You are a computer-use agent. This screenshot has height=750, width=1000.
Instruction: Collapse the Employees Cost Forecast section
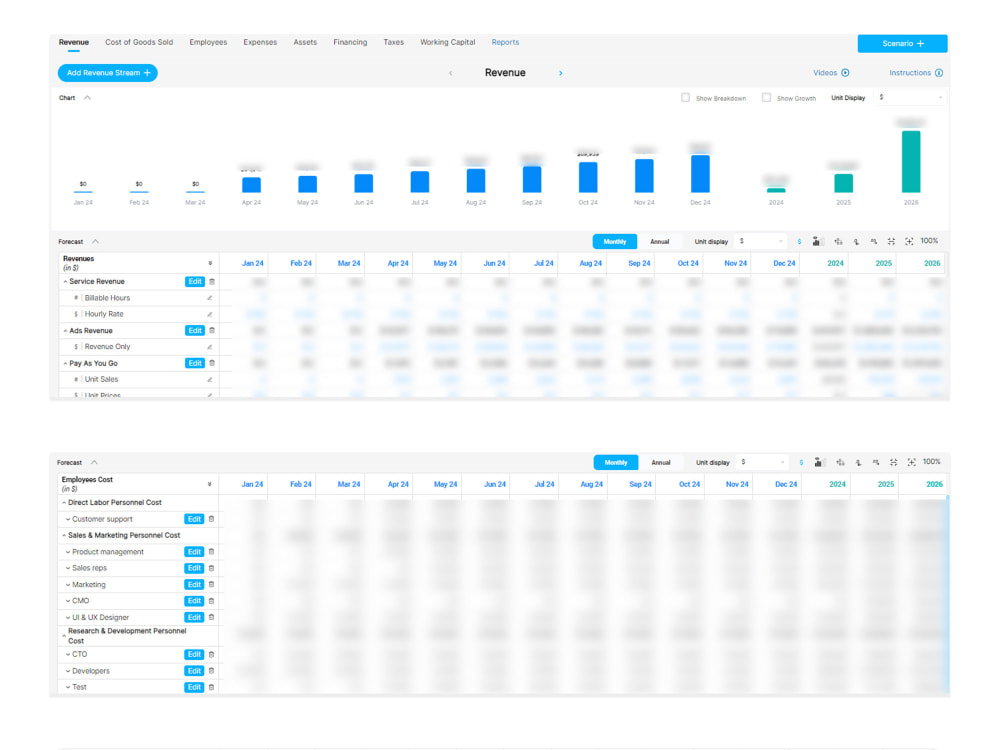click(94, 462)
